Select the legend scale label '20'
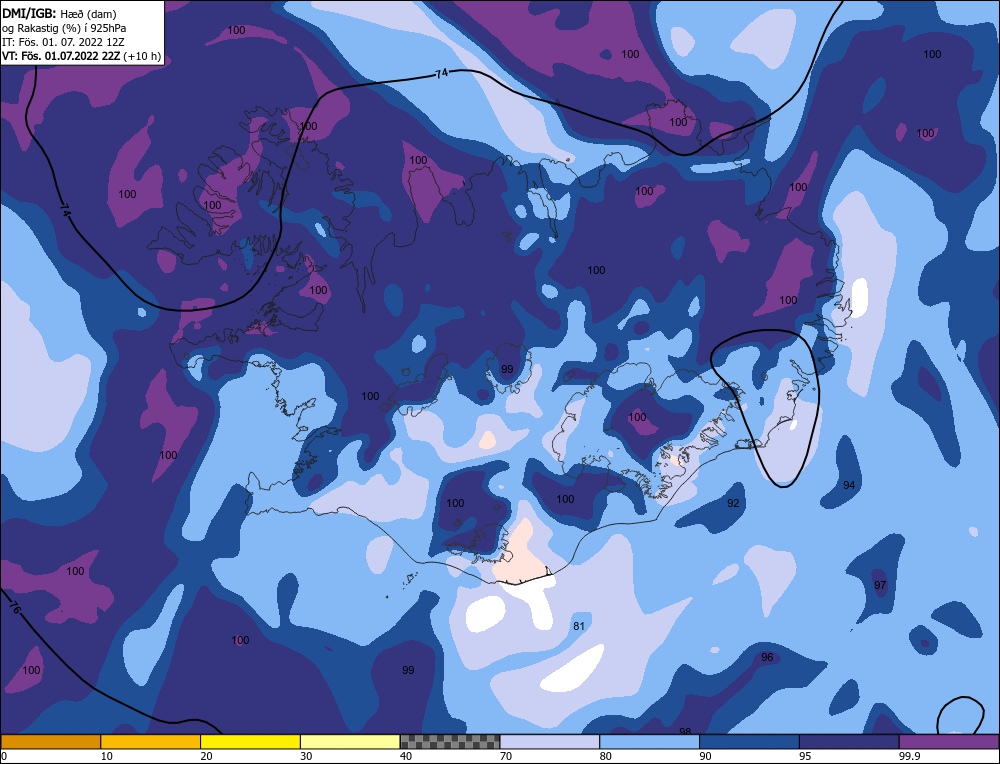Screen dimensions: 1000x764 [x=206, y=756]
